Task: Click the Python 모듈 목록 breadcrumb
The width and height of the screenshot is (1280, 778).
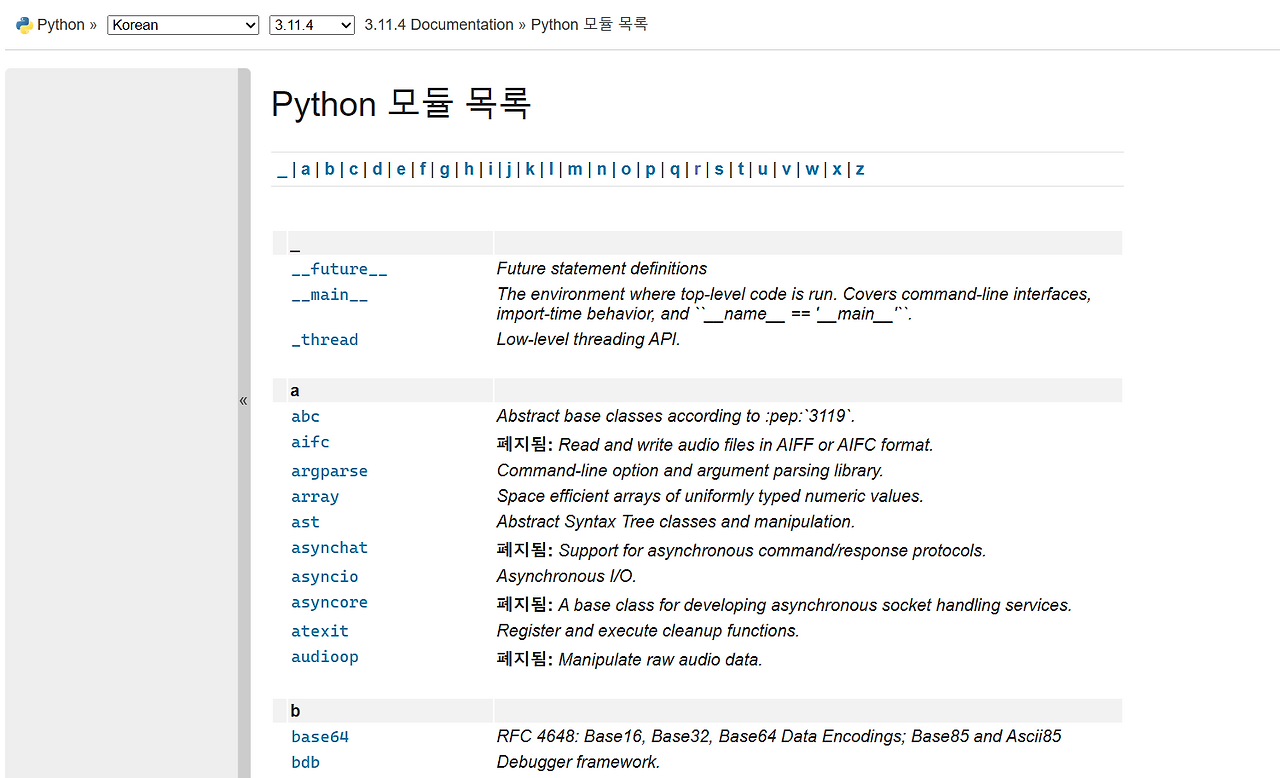Action: [x=587, y=24]
